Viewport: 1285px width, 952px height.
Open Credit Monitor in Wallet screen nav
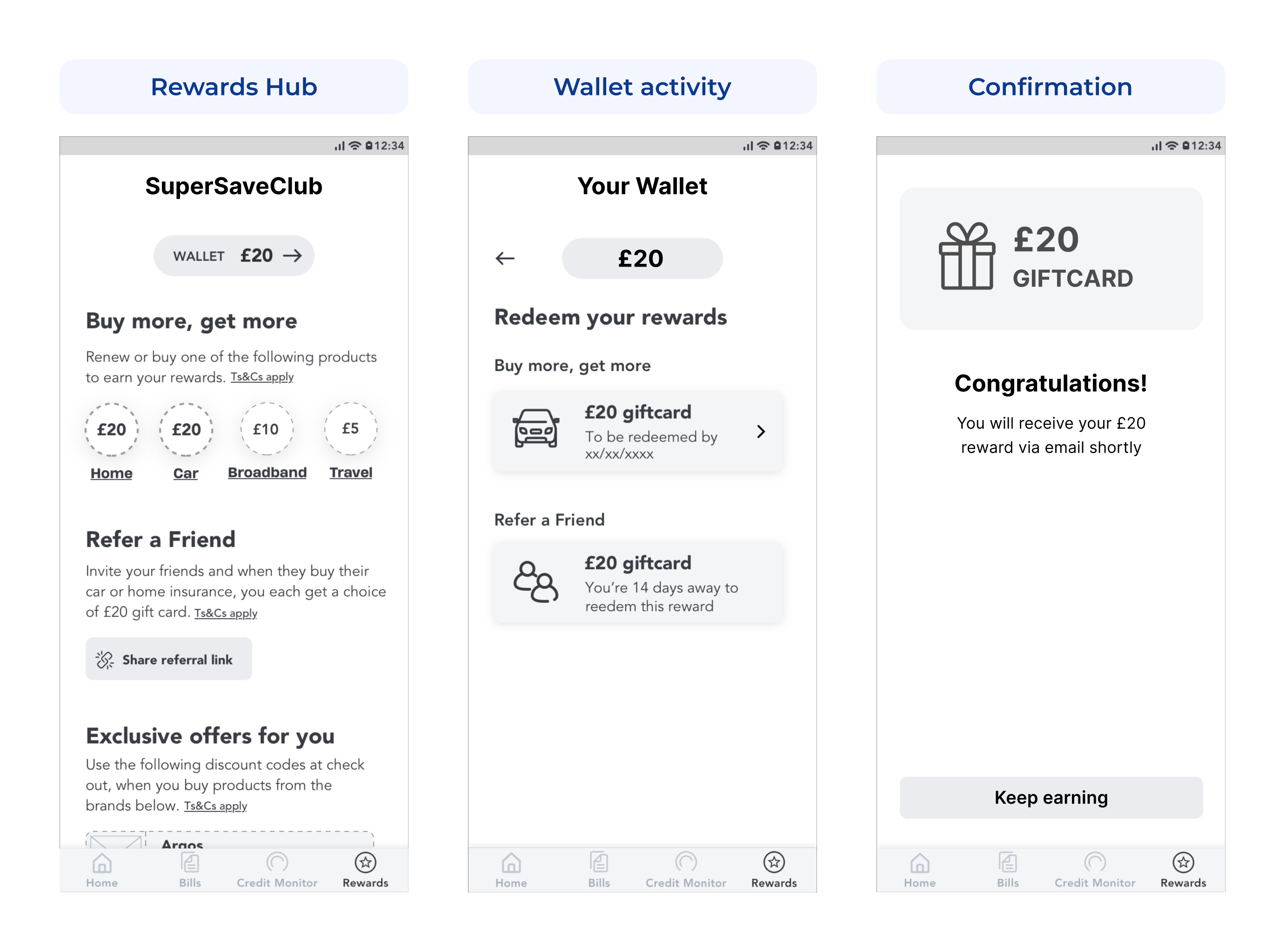tap(686, 870)
